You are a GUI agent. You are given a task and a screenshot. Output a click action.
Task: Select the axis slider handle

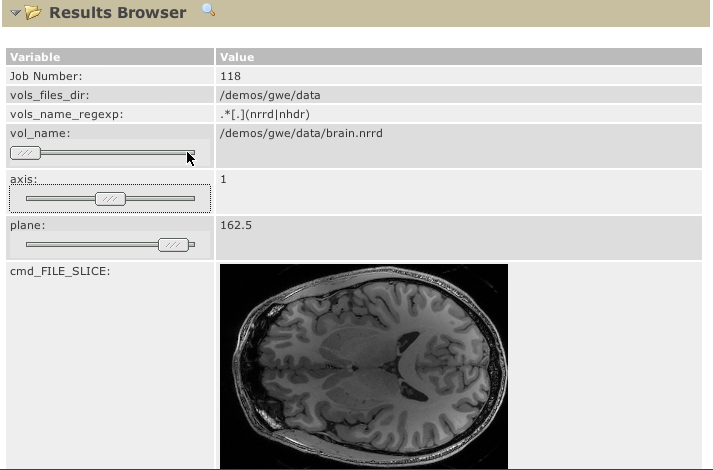110,199
